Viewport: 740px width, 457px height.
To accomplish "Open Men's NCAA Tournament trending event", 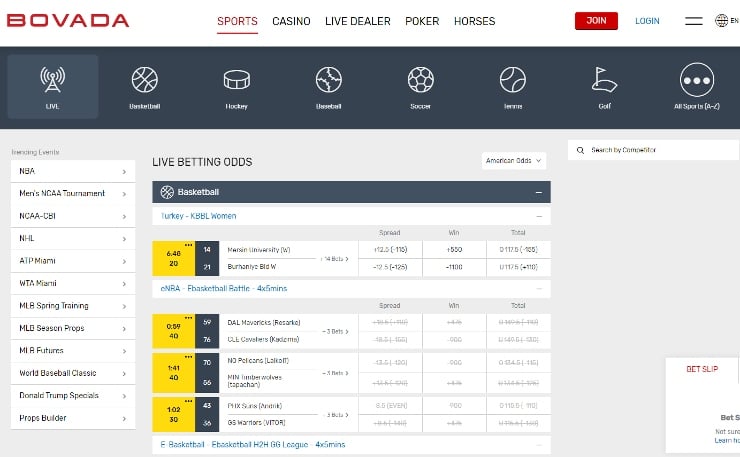I will [x=73, y=194].
